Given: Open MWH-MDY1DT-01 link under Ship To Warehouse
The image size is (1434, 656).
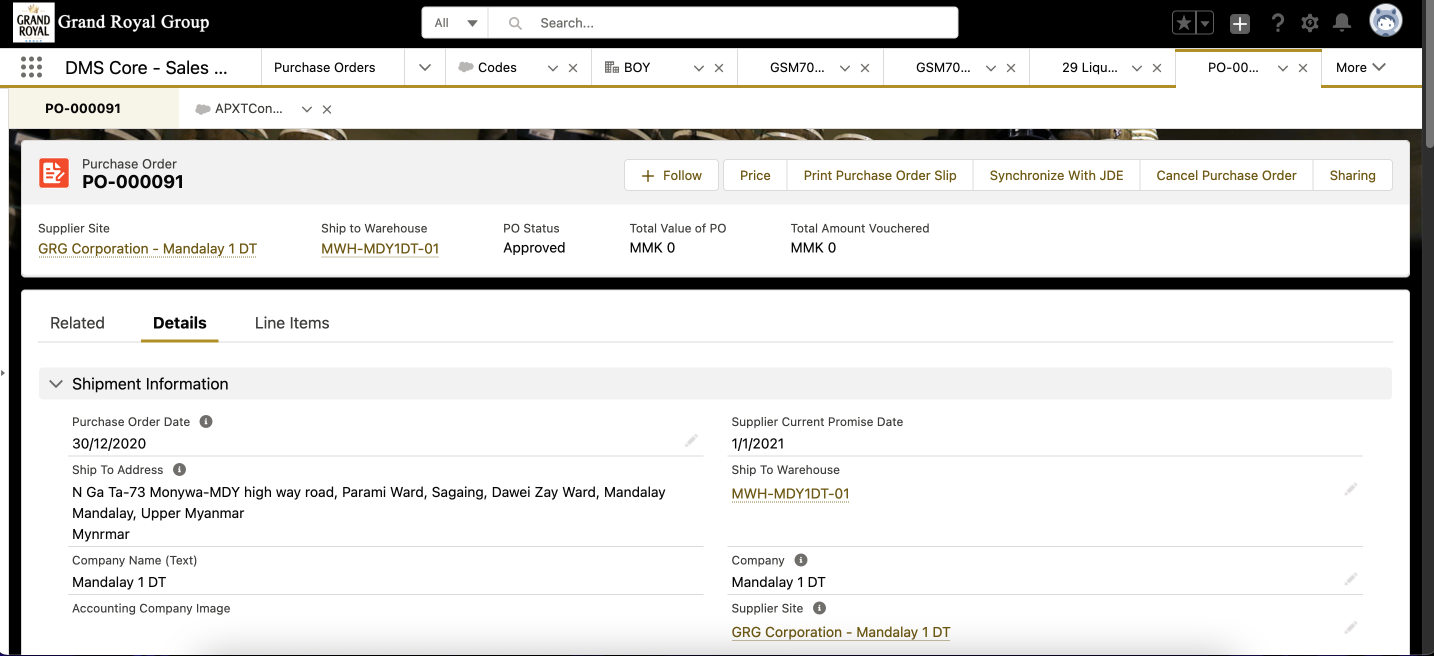Looking at the screenshot, I should [790, 493].
